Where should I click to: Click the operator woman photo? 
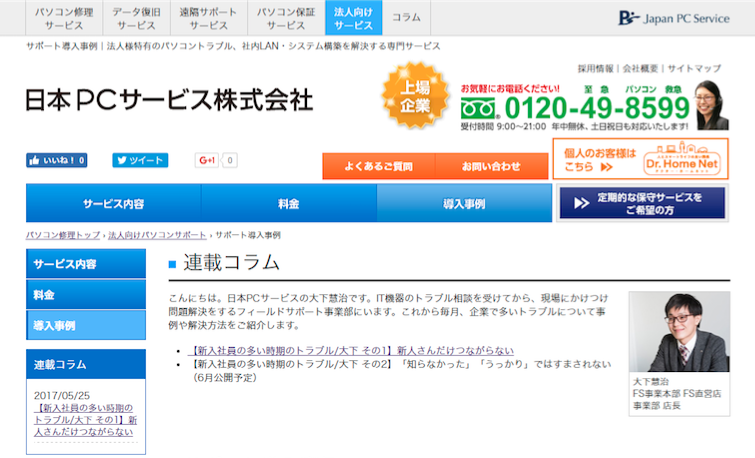[x=711, y=105]
